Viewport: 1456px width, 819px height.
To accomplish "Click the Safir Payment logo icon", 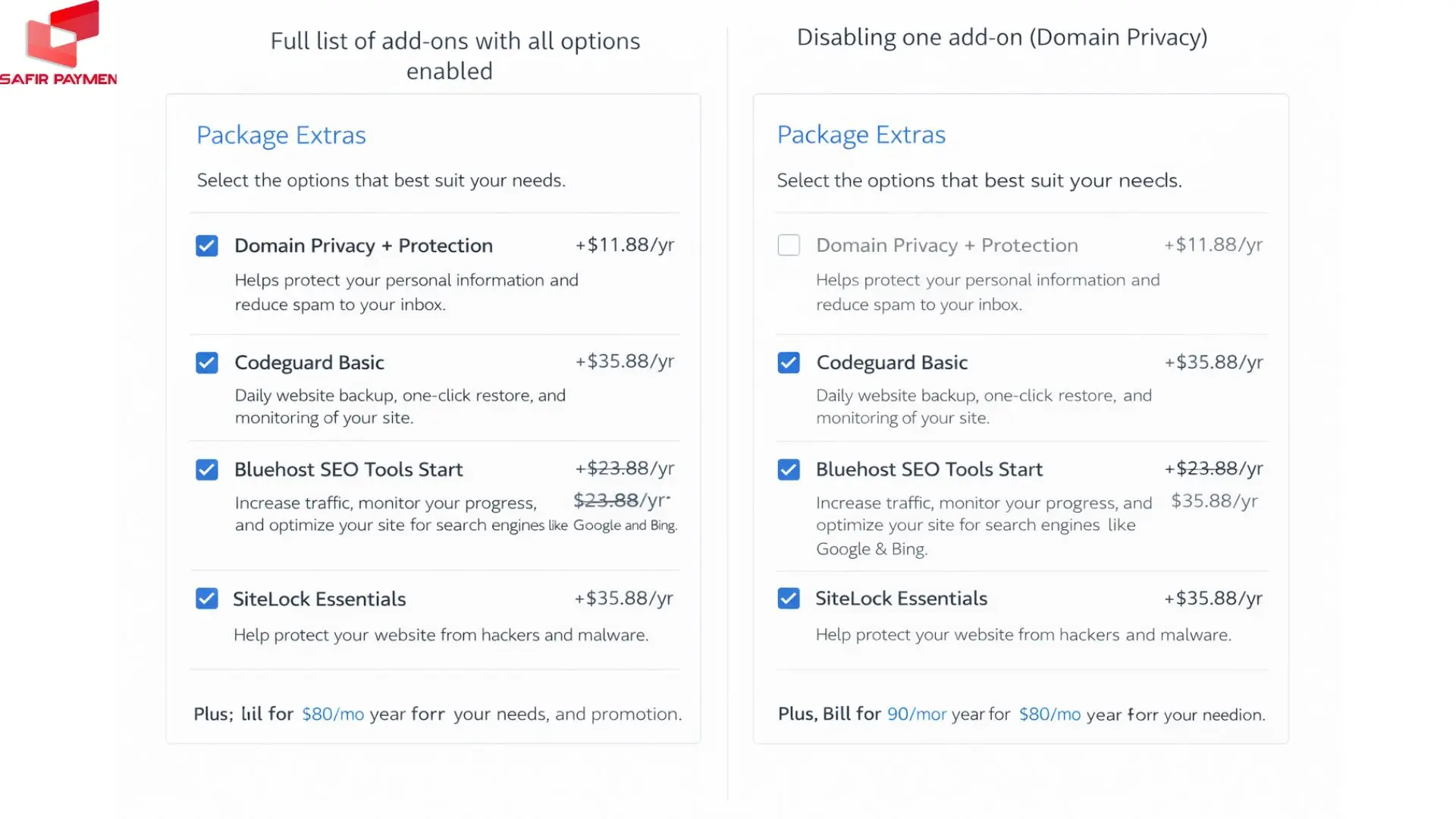I will [62, 35].
